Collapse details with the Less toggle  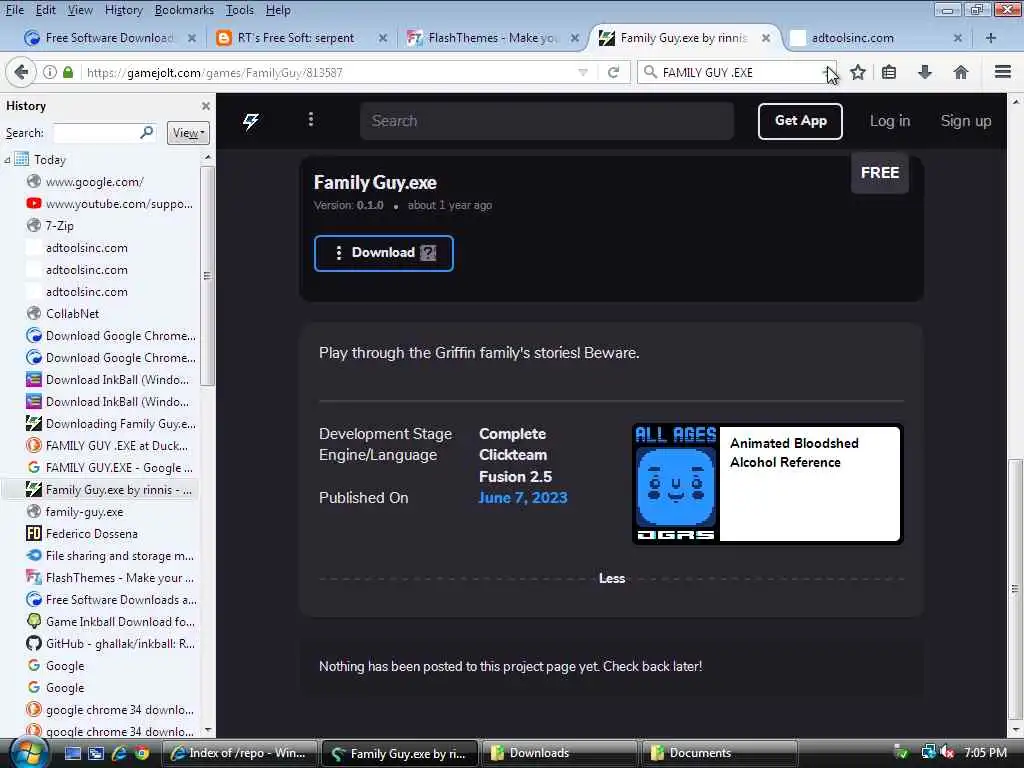[612, 578]
